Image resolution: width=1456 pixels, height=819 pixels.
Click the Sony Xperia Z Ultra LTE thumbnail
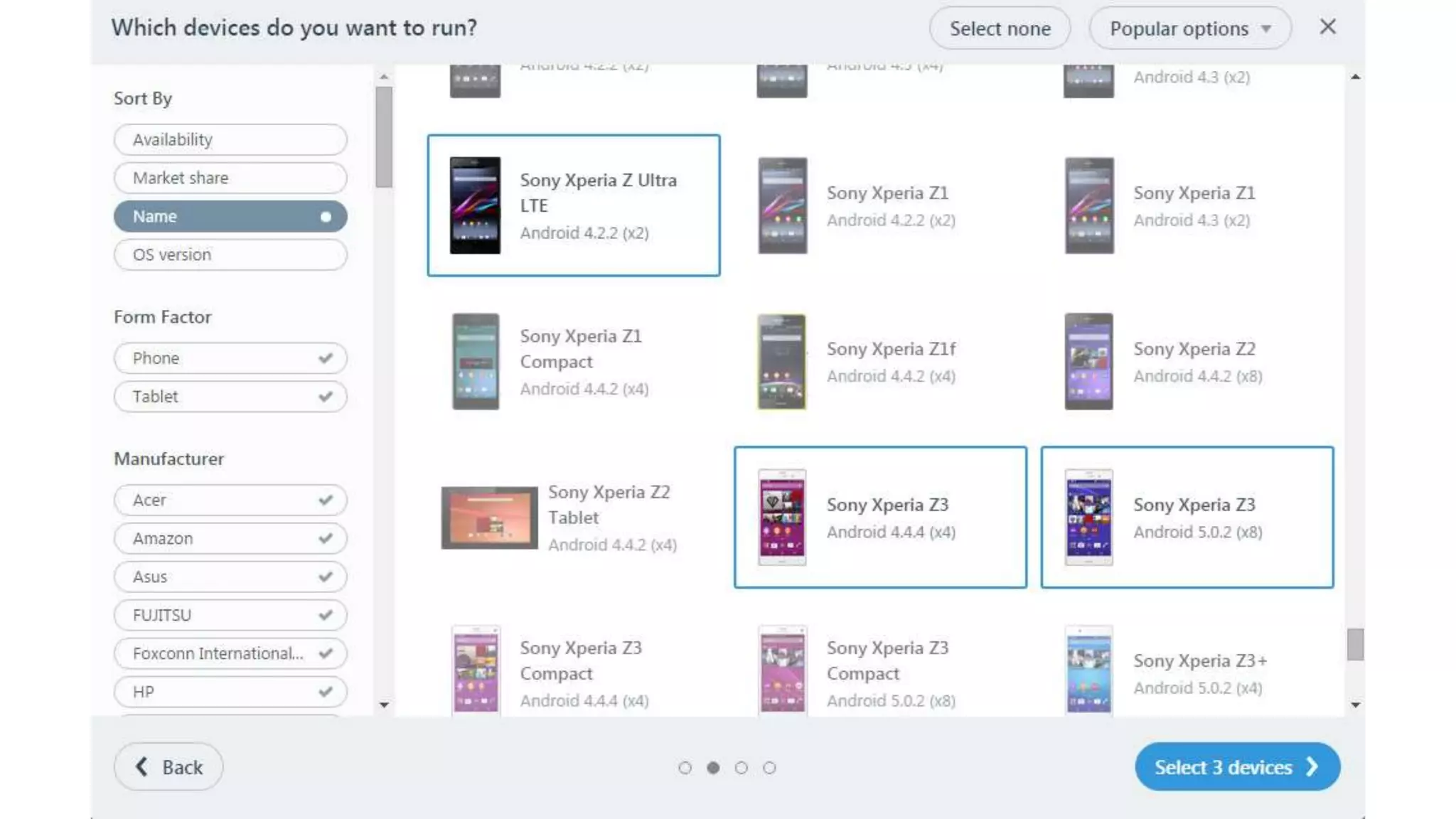click(x=475, y=205)
